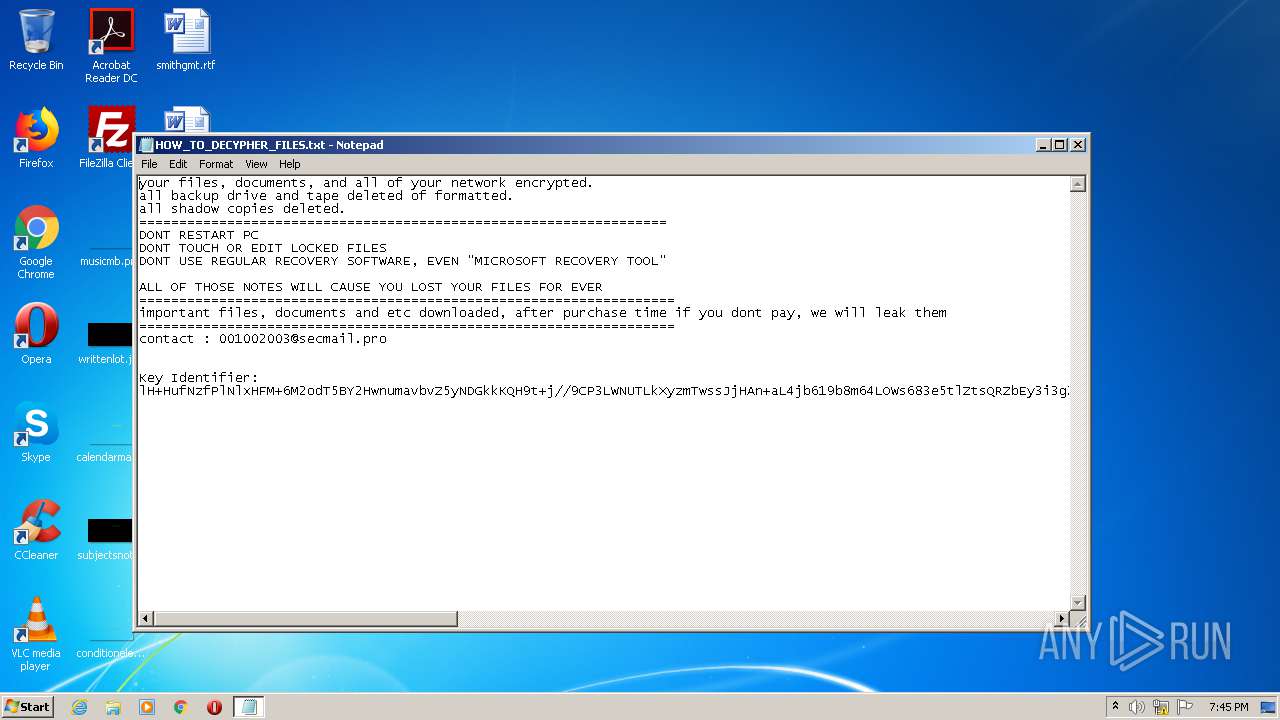Click the contact email 001002003@secmail.pro
The height and width of the screenshot is (720, 1280).
(x=303, y=339)
